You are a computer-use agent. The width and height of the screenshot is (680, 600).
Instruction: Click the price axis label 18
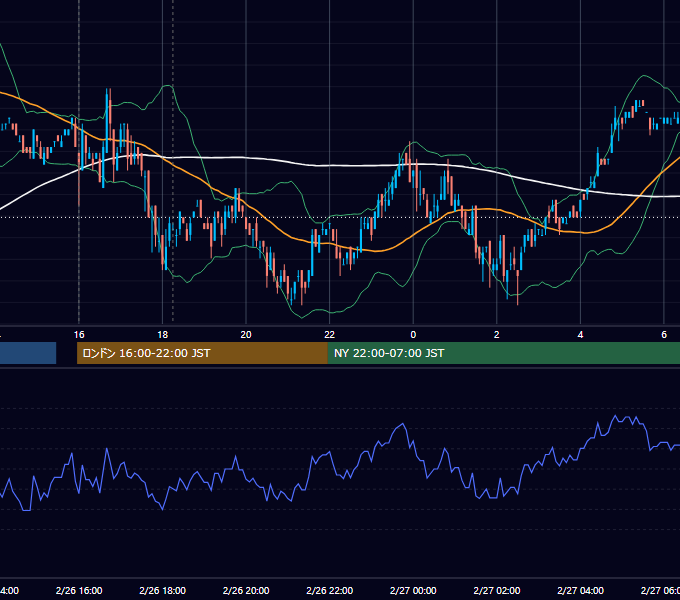[162, 335]
